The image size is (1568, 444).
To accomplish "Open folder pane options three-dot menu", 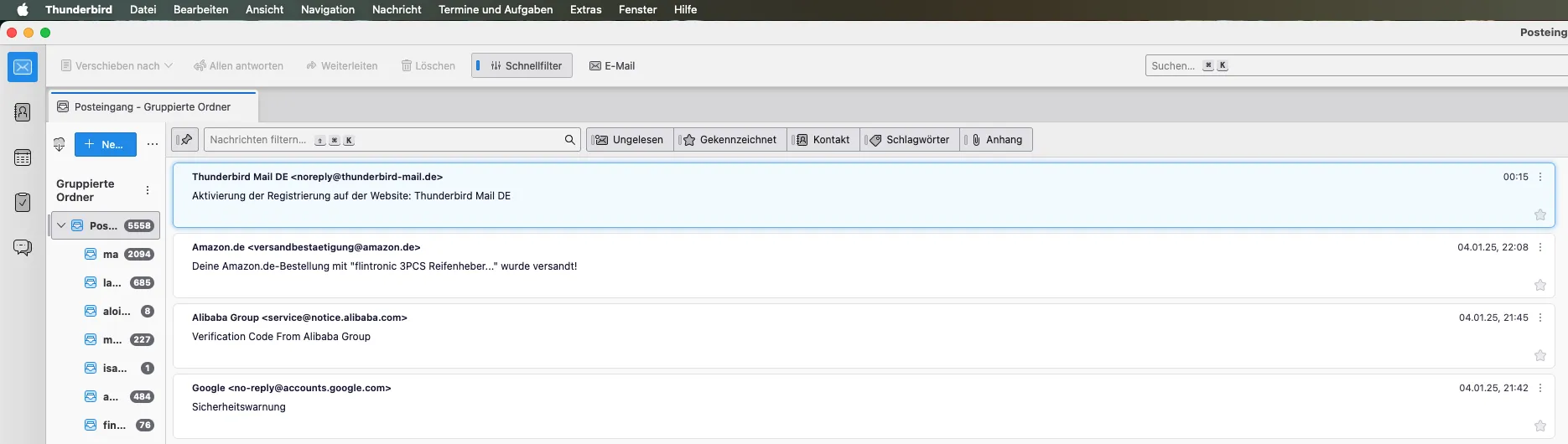I will (153, 144).
